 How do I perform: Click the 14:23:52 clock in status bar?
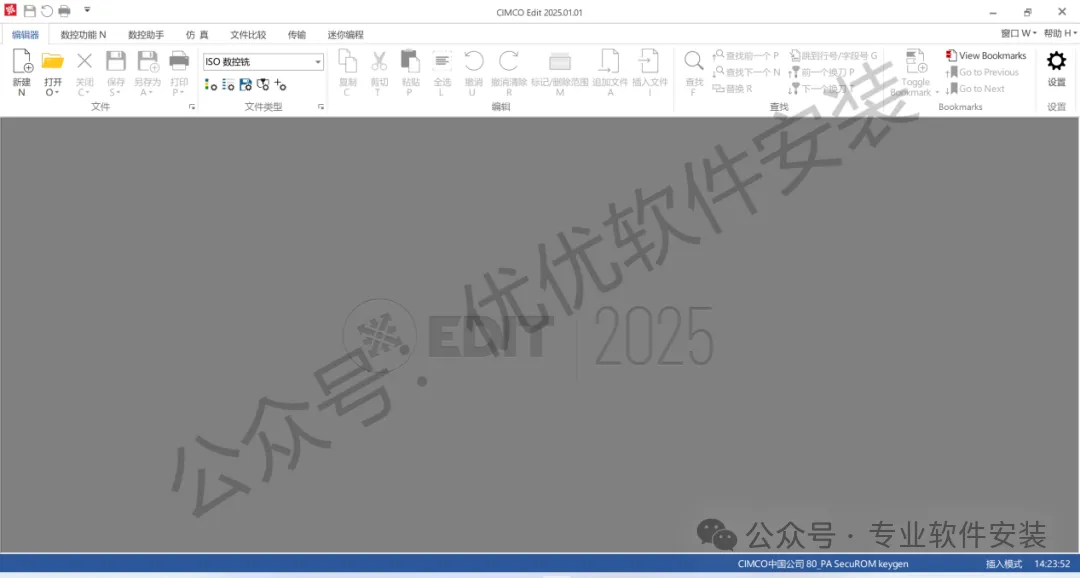pyautogui.click(x=1052, y=564)
